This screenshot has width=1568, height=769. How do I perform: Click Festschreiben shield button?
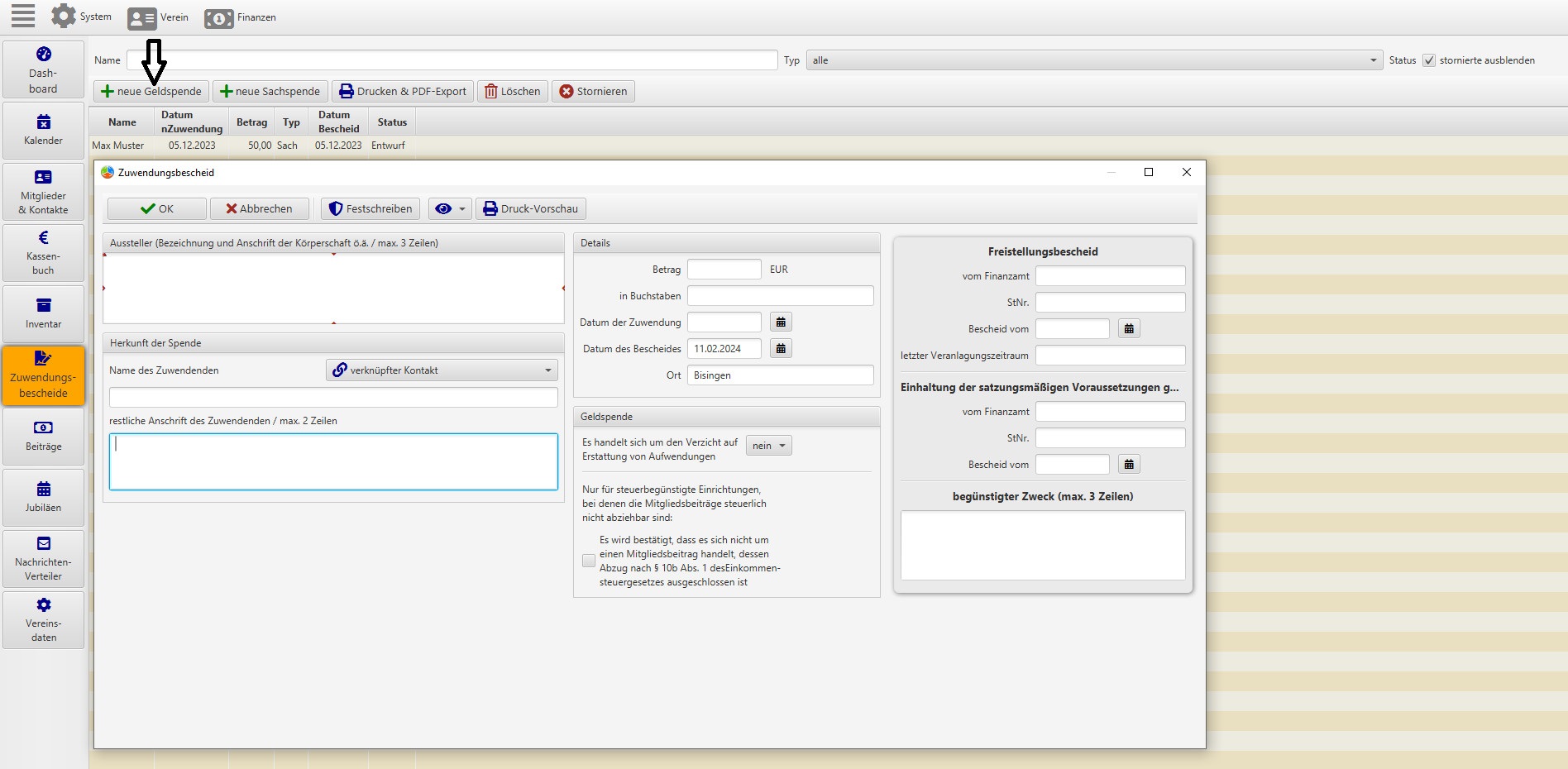click(x=370, y=208)
